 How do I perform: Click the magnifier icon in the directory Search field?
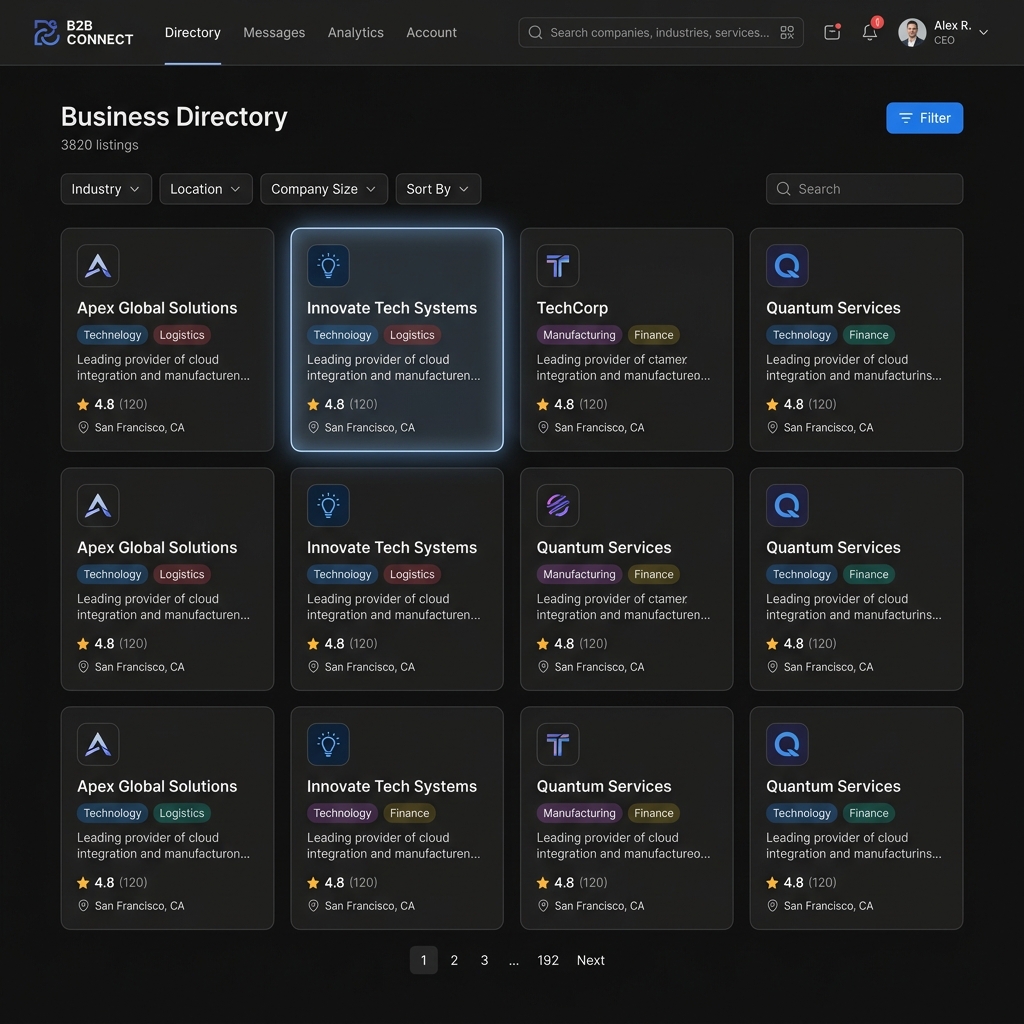pos(783,189)
